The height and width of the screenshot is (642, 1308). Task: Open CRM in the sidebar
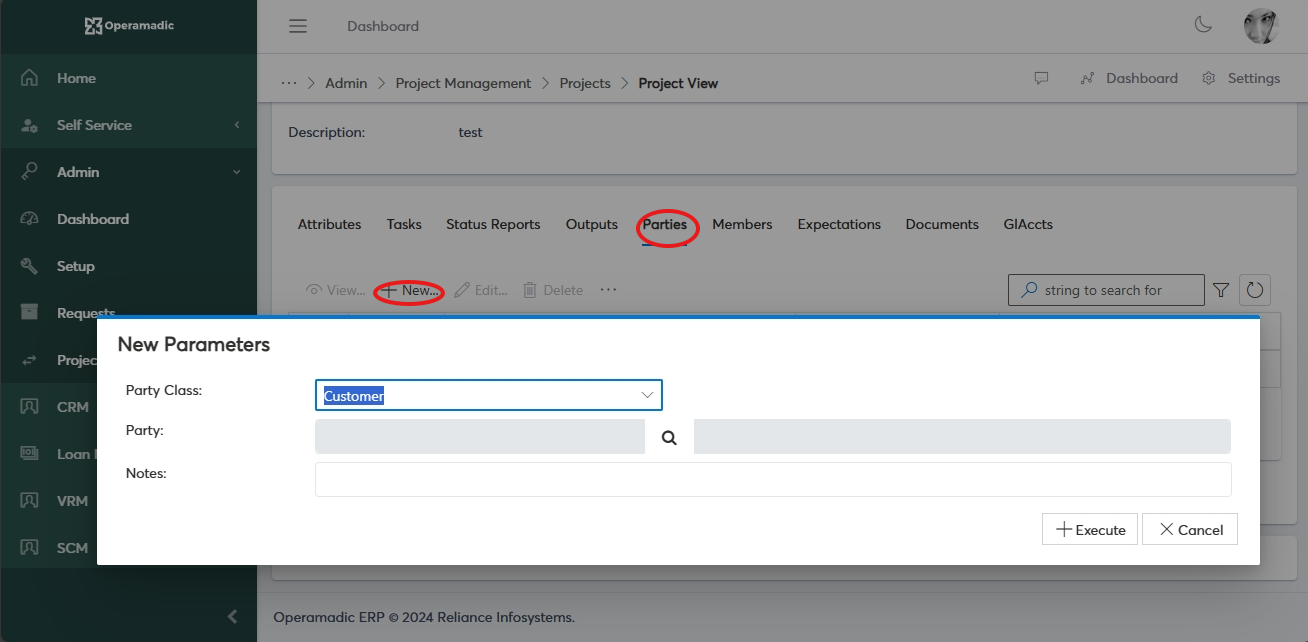(x=73, y=407)
